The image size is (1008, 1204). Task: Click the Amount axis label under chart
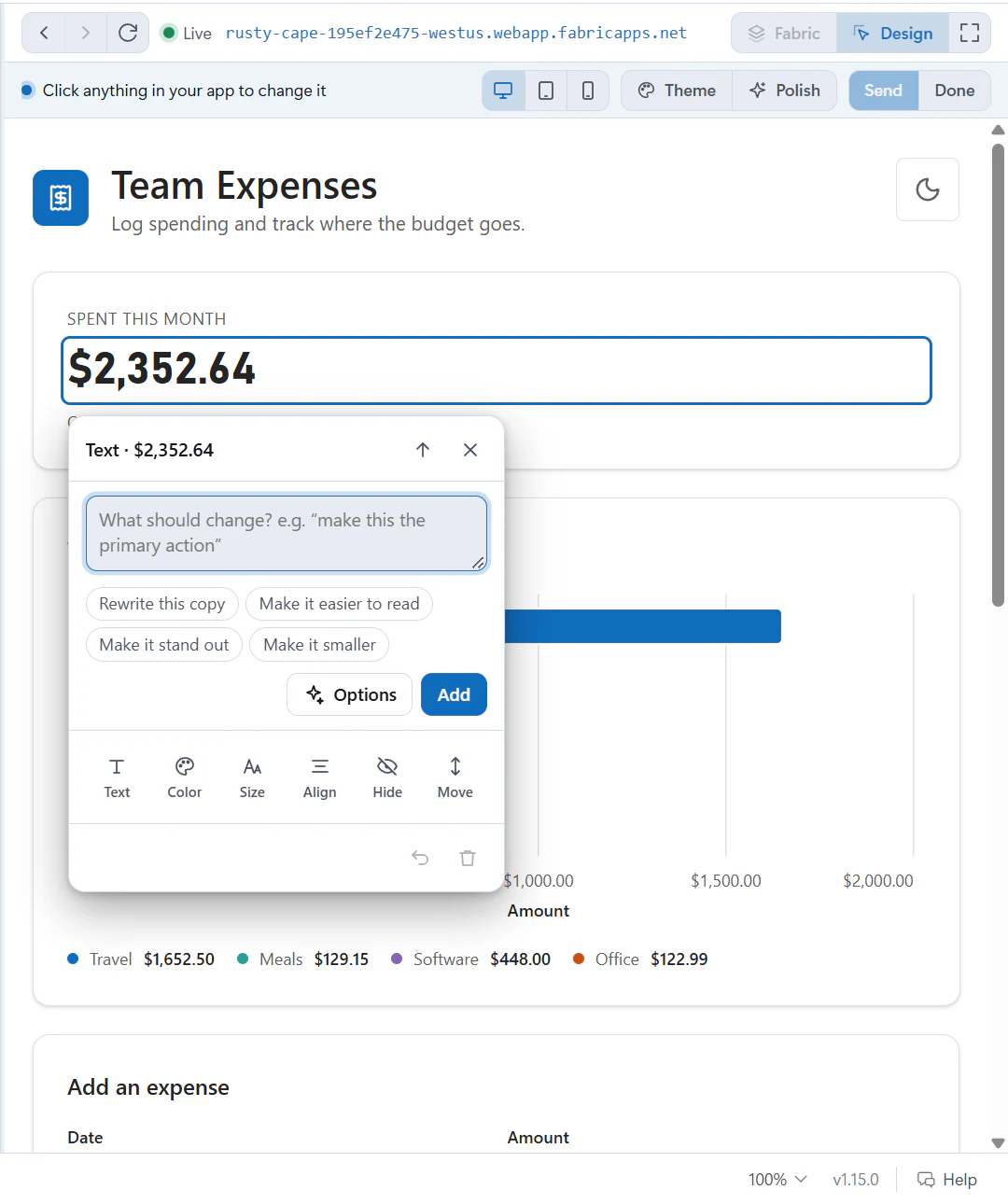click(539, 911)
